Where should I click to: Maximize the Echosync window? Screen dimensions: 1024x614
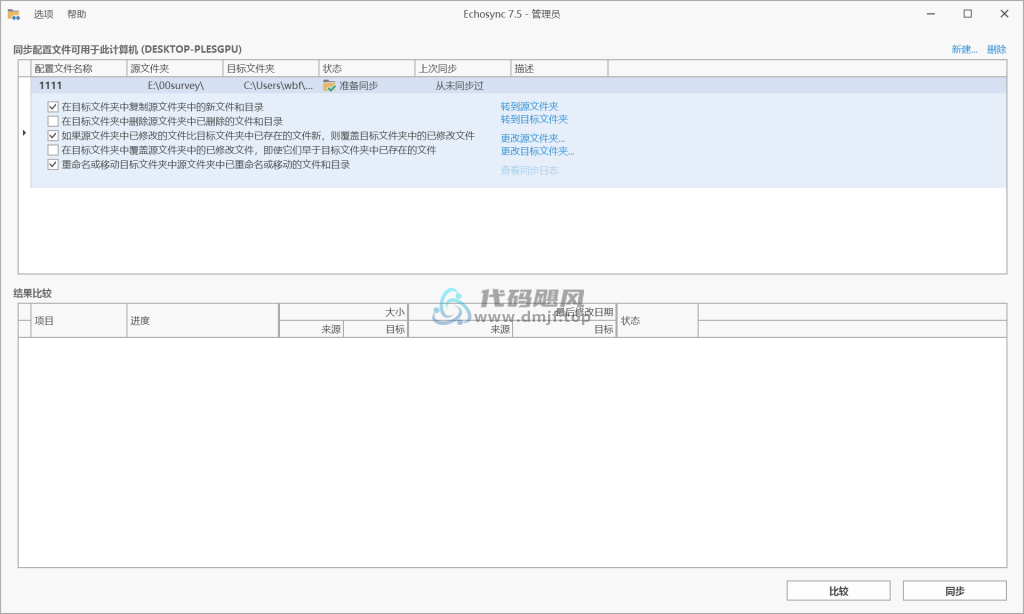click(968, 14)
